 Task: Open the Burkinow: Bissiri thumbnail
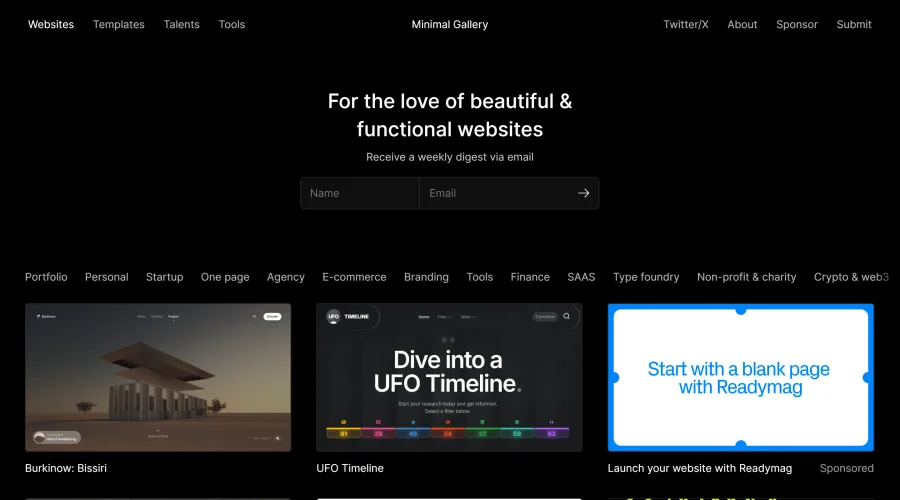(x=158, y=377)
